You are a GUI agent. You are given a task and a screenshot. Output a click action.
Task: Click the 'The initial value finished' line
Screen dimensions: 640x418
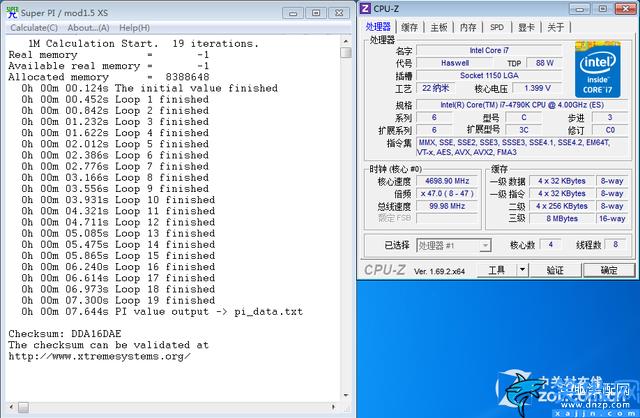149,88
